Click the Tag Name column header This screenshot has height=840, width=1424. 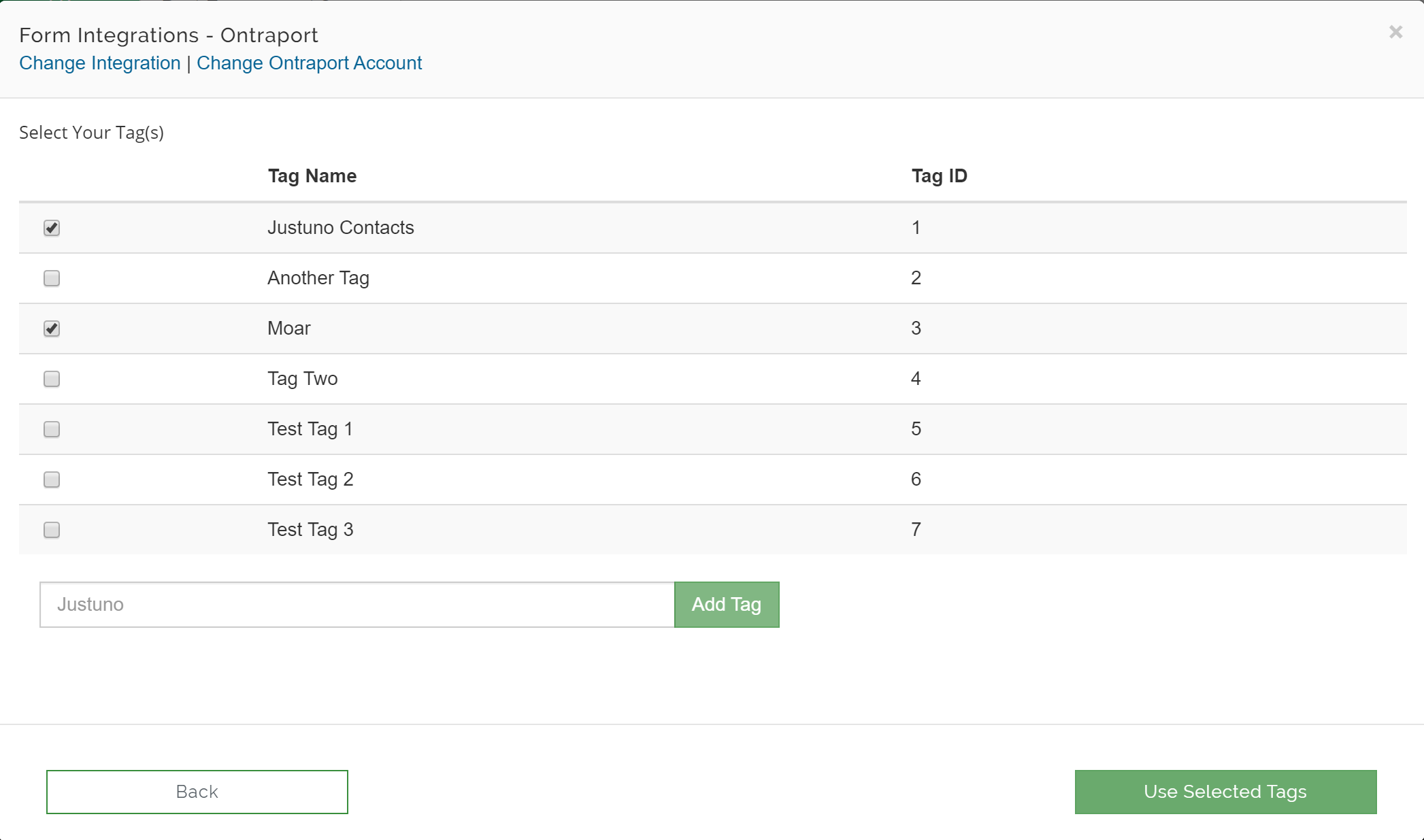point(312,175)
